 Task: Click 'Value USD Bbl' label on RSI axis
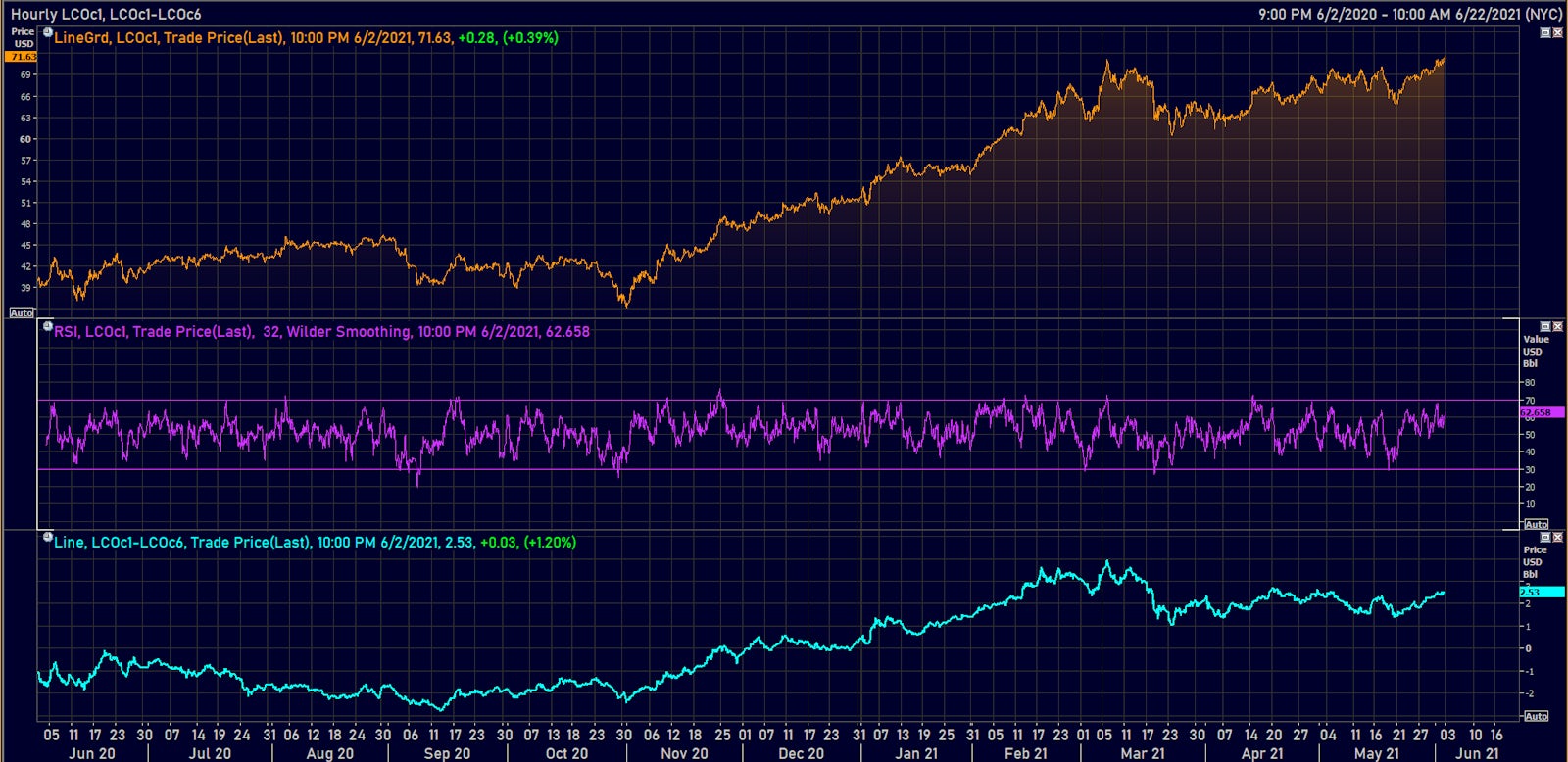pos(1535,352)
